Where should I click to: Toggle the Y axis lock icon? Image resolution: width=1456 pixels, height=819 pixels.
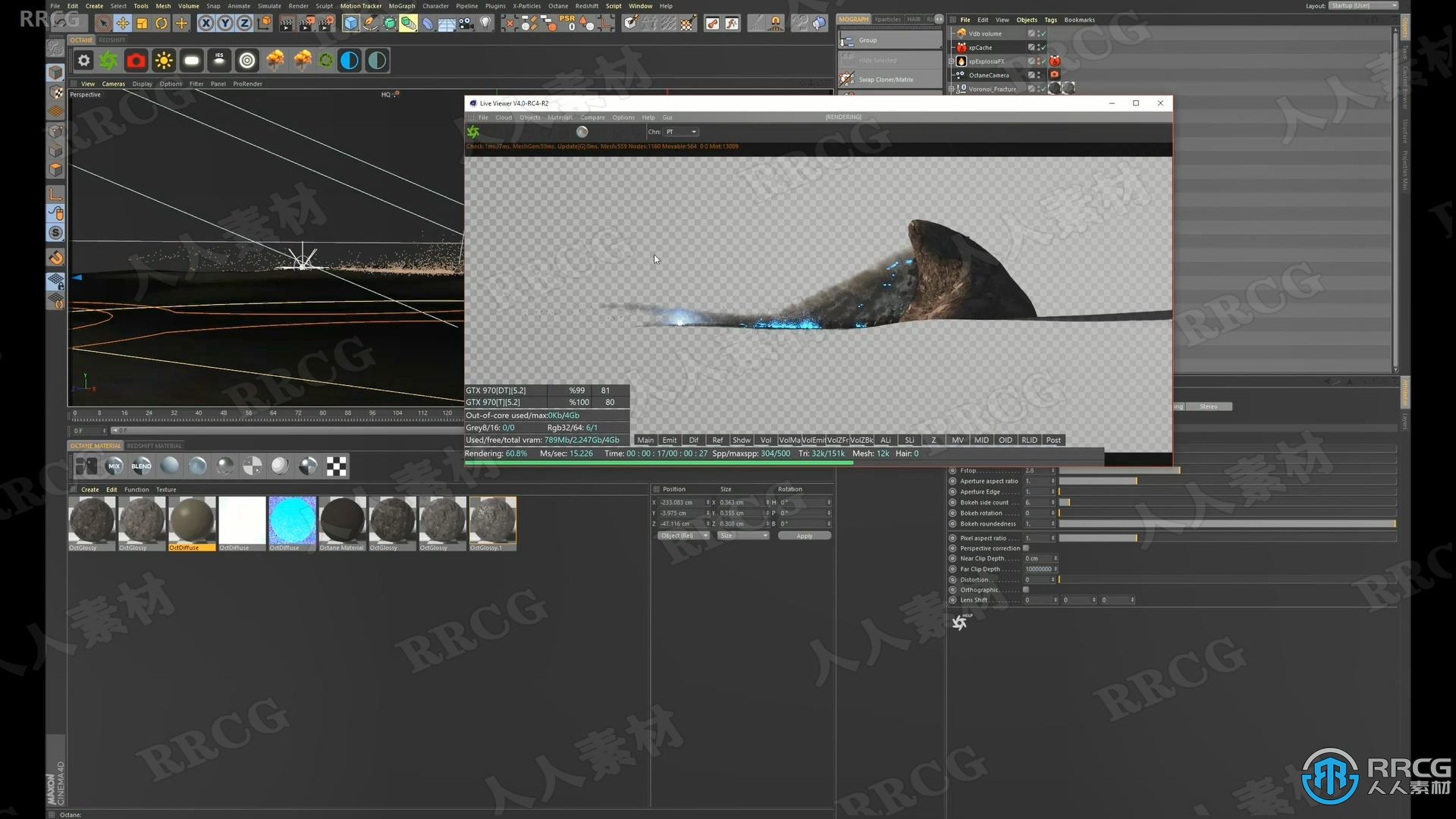225,24
